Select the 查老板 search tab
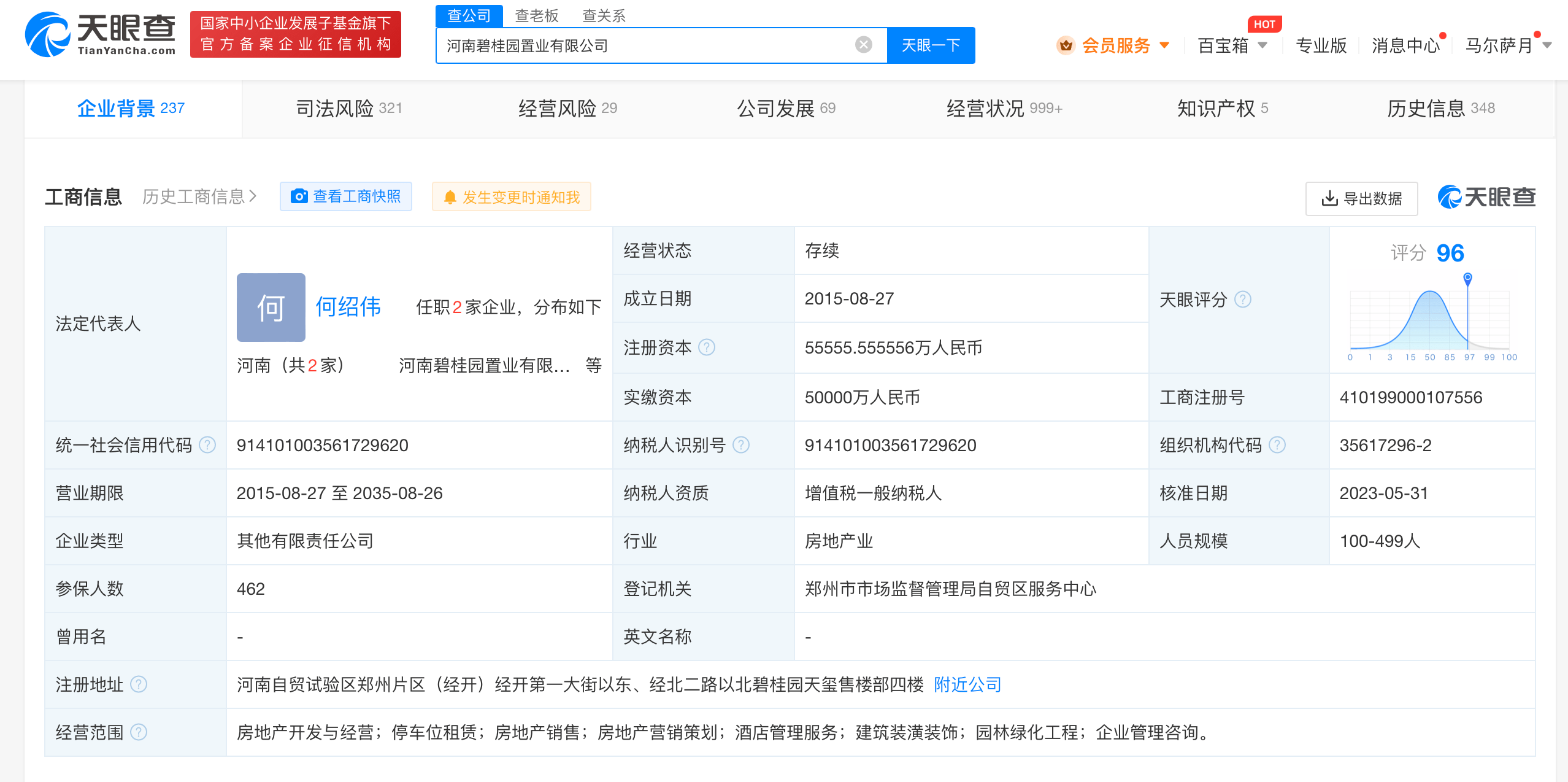This screenshot has width=1568, height=782. (x=536, y=15)
